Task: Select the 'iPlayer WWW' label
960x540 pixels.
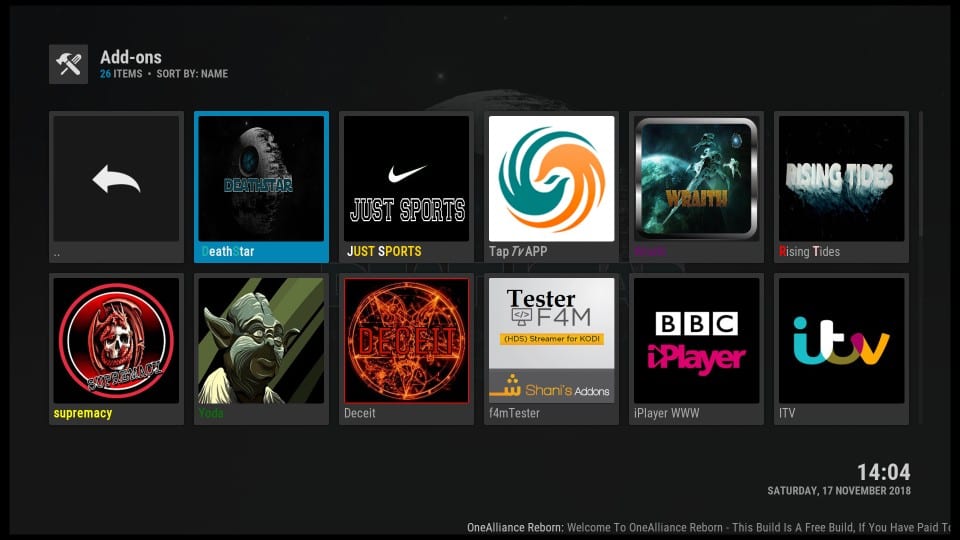Action: point(666,413)
